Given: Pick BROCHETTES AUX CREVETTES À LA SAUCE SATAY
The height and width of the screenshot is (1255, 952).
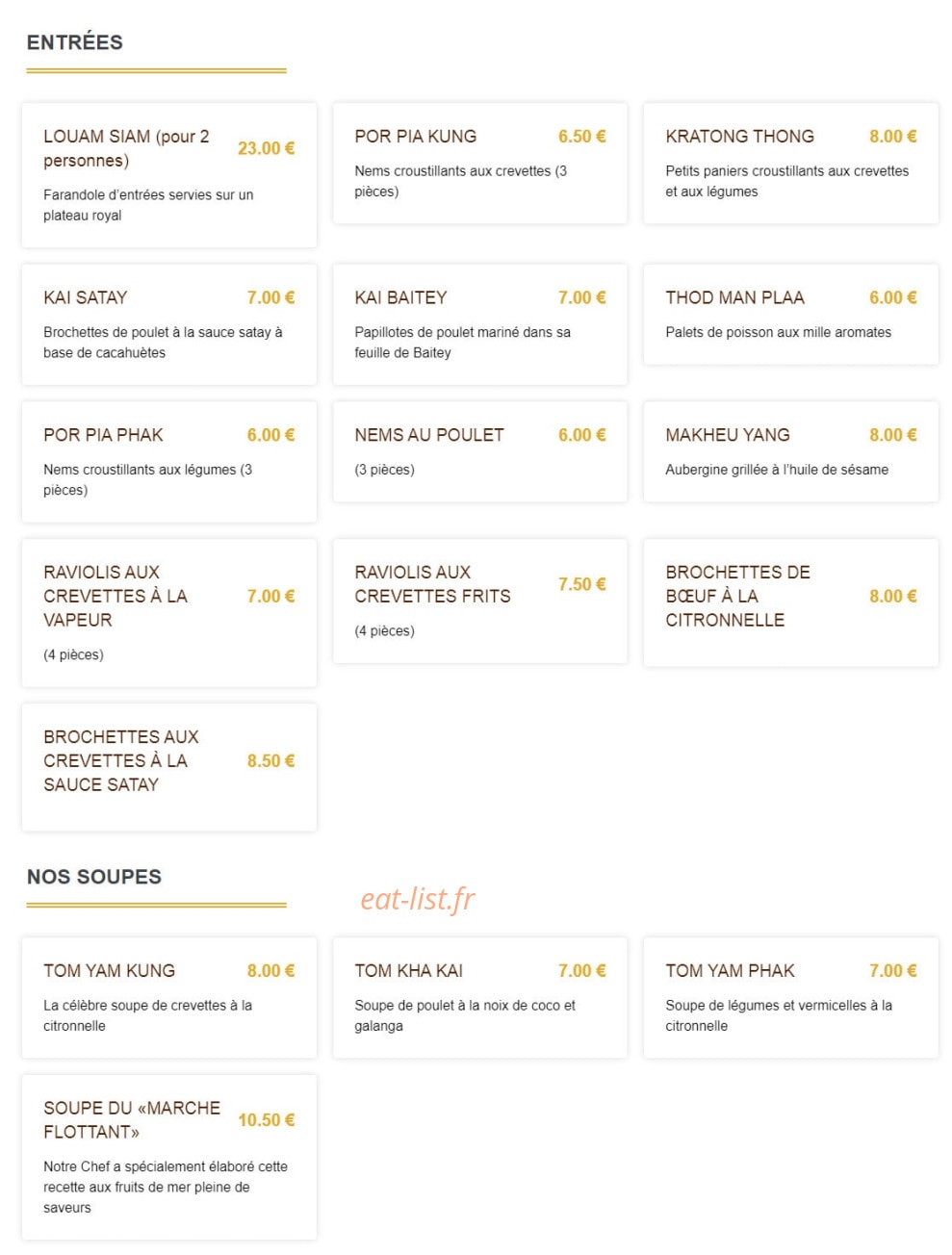Looking at the screenshot, I should [x=169, y=767].
